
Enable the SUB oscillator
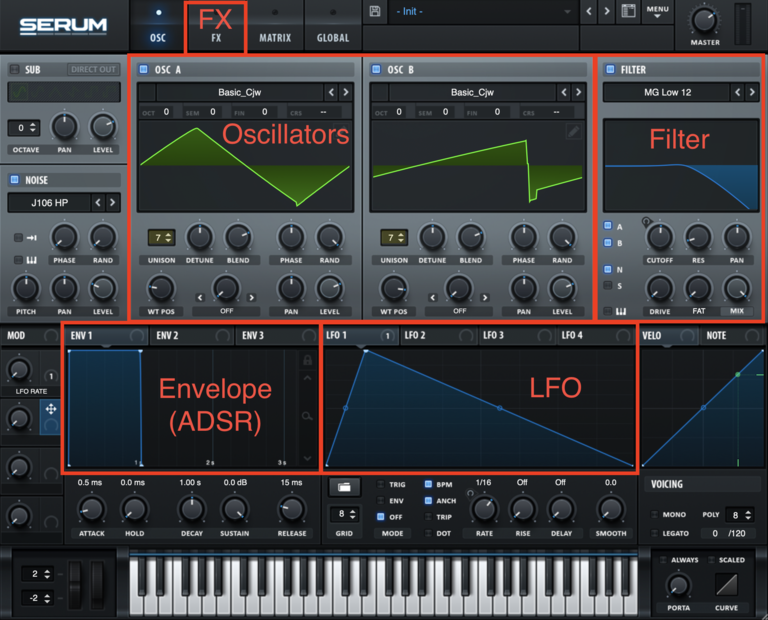pyautogui.click(x=15, y=69)
